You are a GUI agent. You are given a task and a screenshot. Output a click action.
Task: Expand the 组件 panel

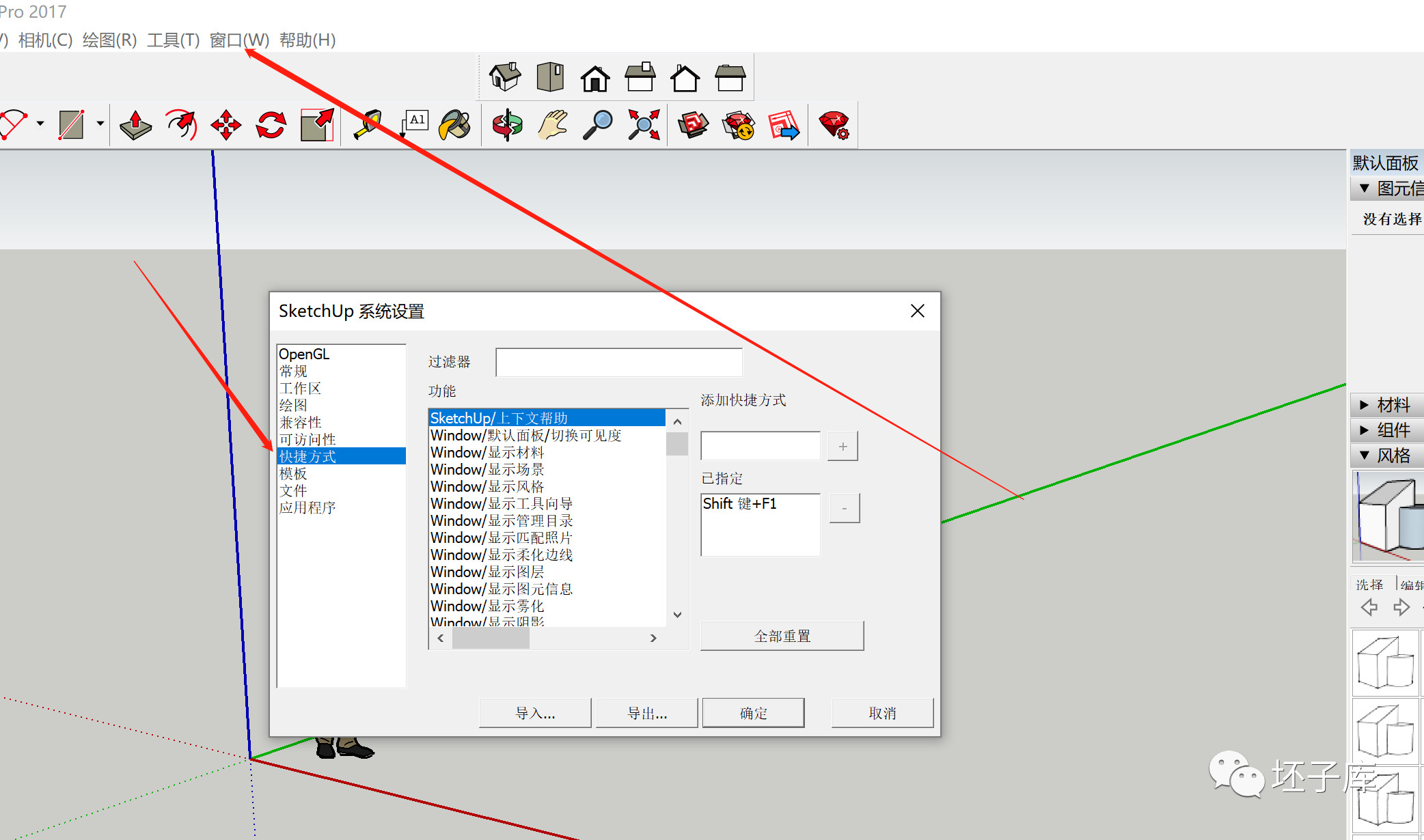(x=1387, y=430)
